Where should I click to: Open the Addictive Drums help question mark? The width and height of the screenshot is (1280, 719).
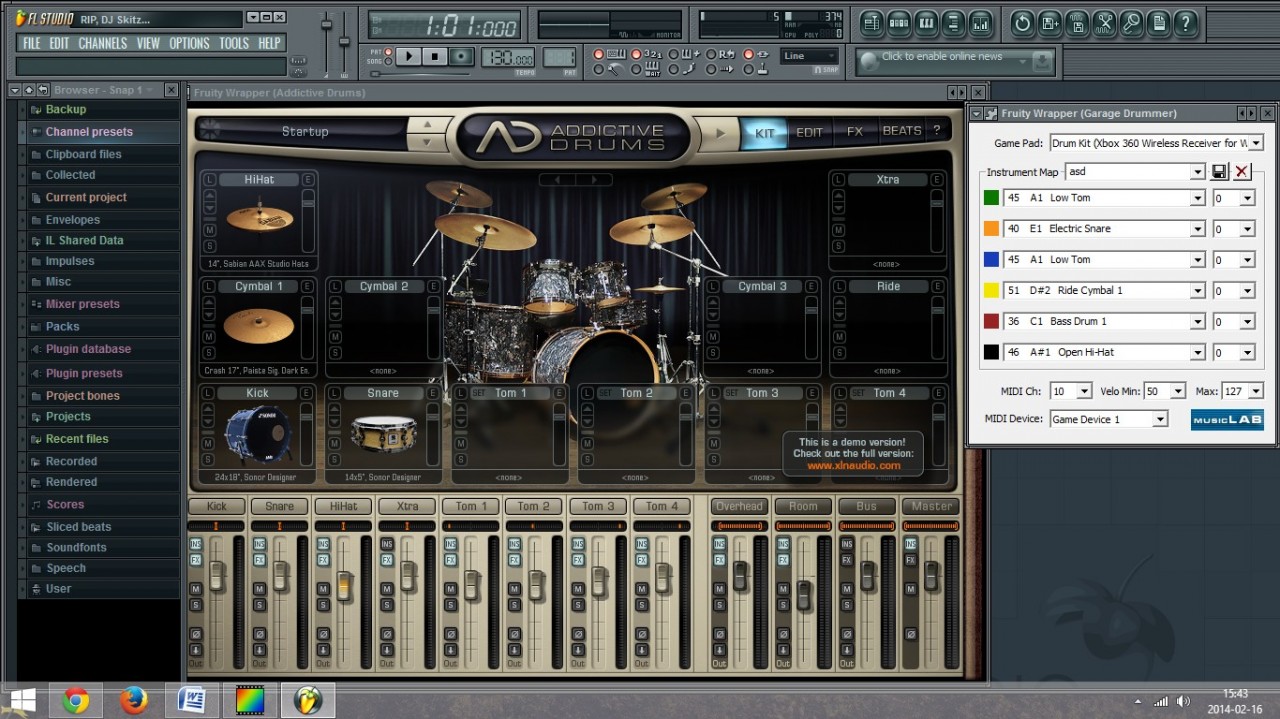tap(937, 131)
